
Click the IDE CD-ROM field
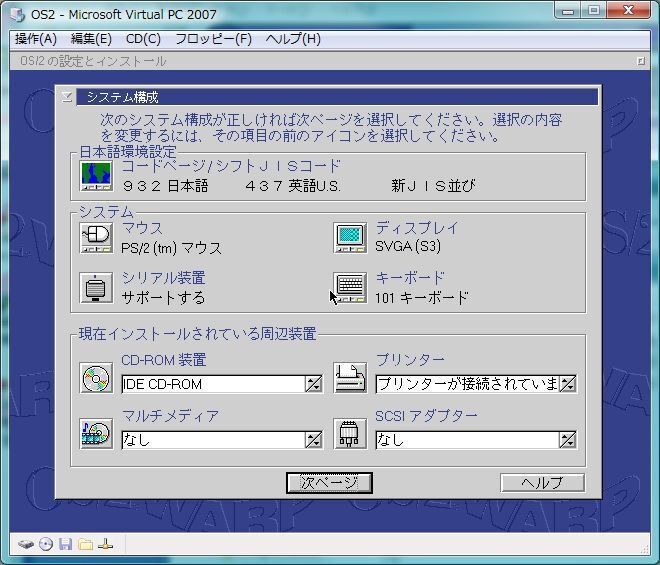[x=214, y=384]
